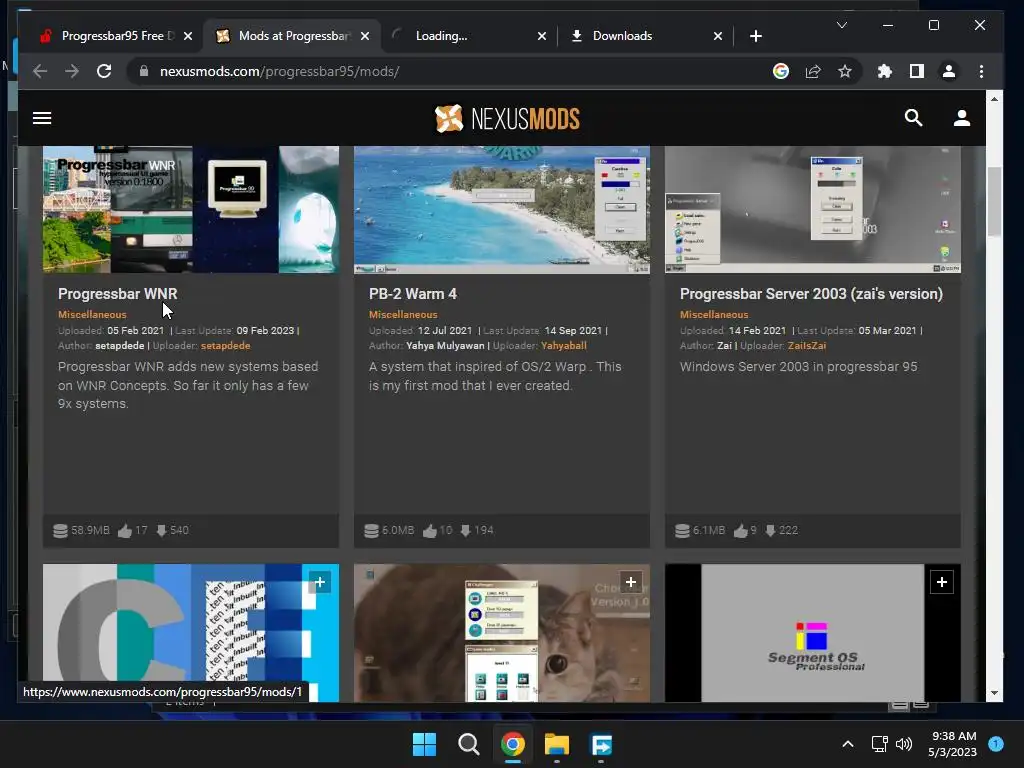Image resolution: width=1024 pixels, height=768 pixels.
Task: Click downloads icon on PB-2 Warm 4
Action: coord(466,530)
